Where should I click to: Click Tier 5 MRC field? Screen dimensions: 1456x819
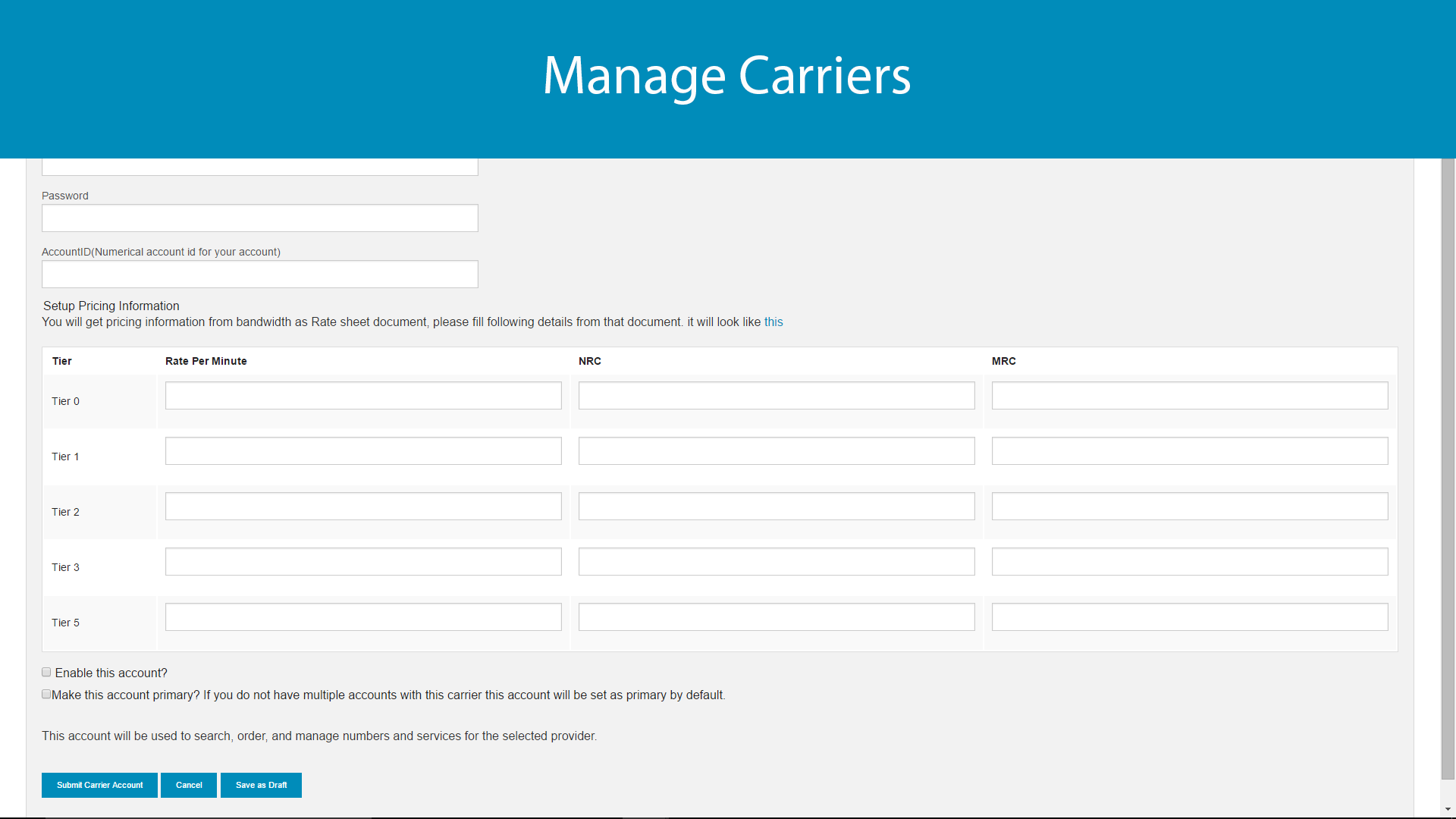[1190, 617]
